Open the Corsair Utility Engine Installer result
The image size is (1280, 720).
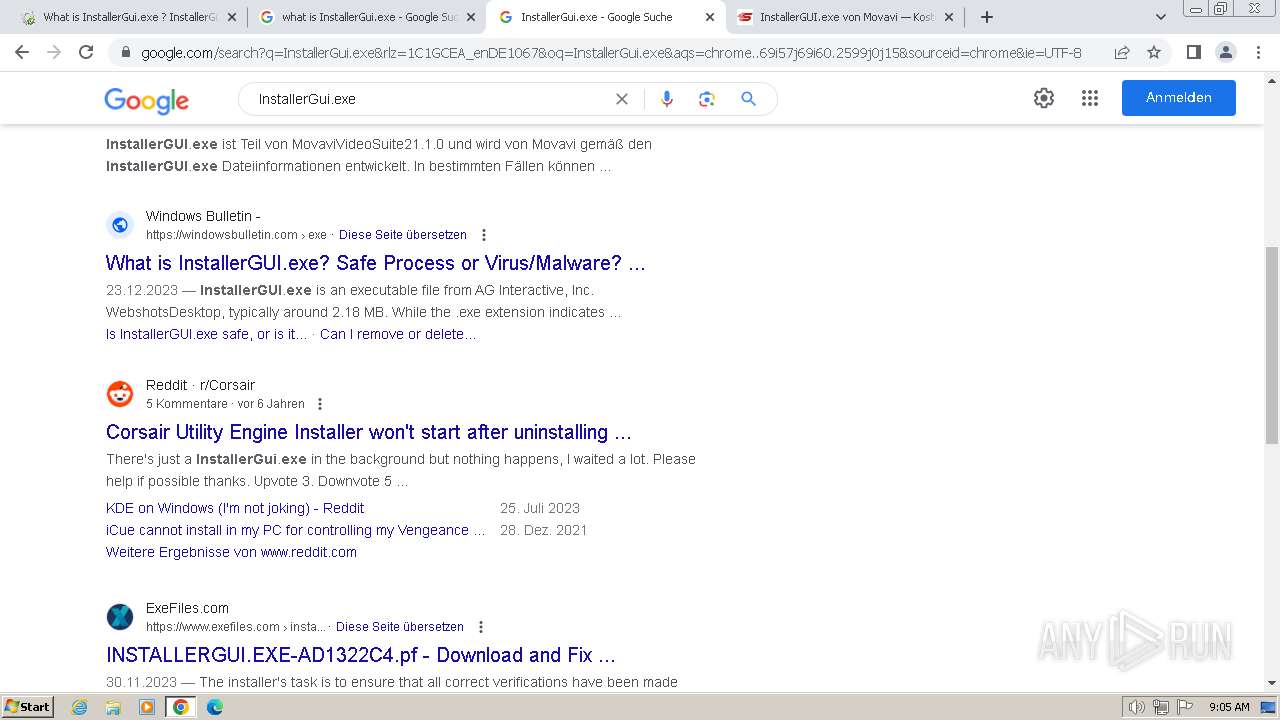pyautogui.click(x=369, y=432)
